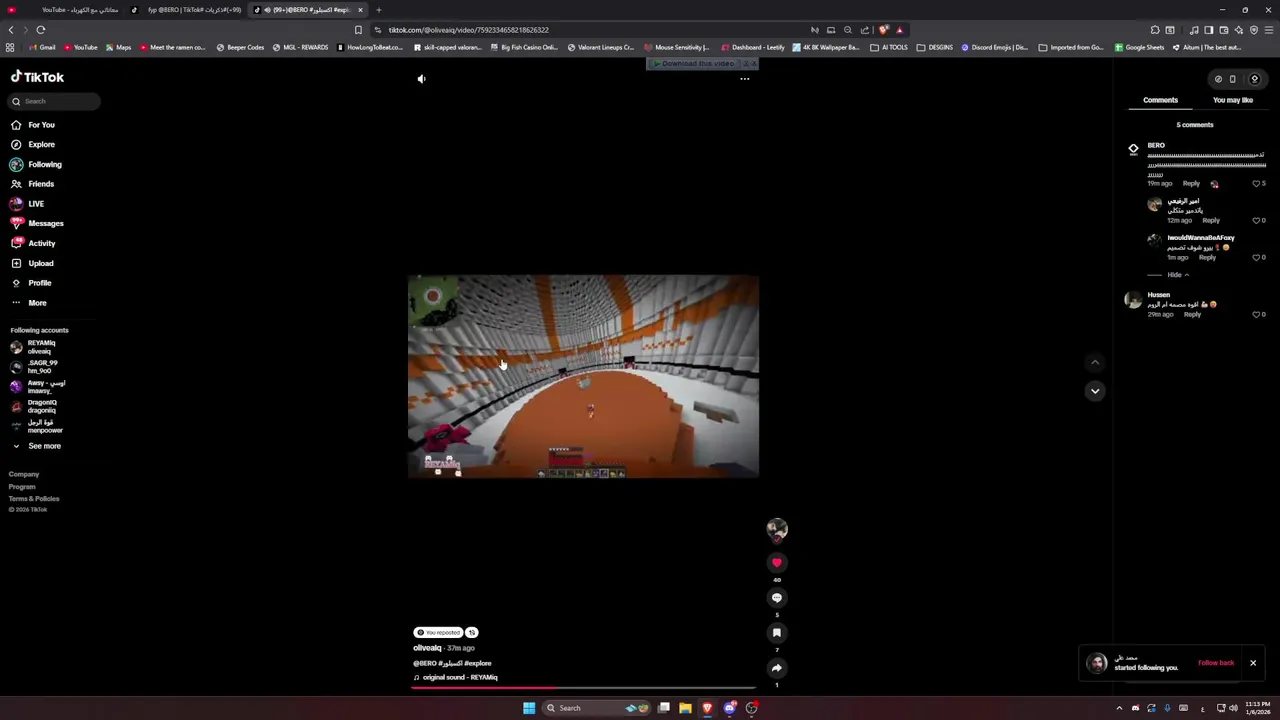Switch to the Comments tab
The image size is (1280, 720).
(x=1160, y=100)
